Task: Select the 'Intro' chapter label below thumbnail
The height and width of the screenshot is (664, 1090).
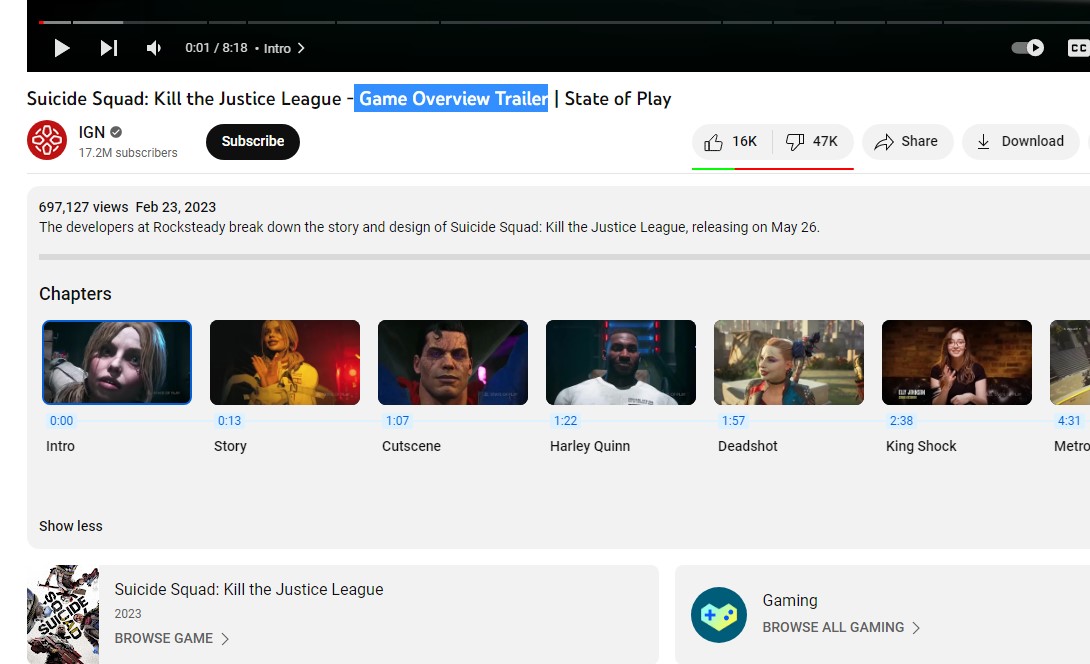Action: click(60, 446)
